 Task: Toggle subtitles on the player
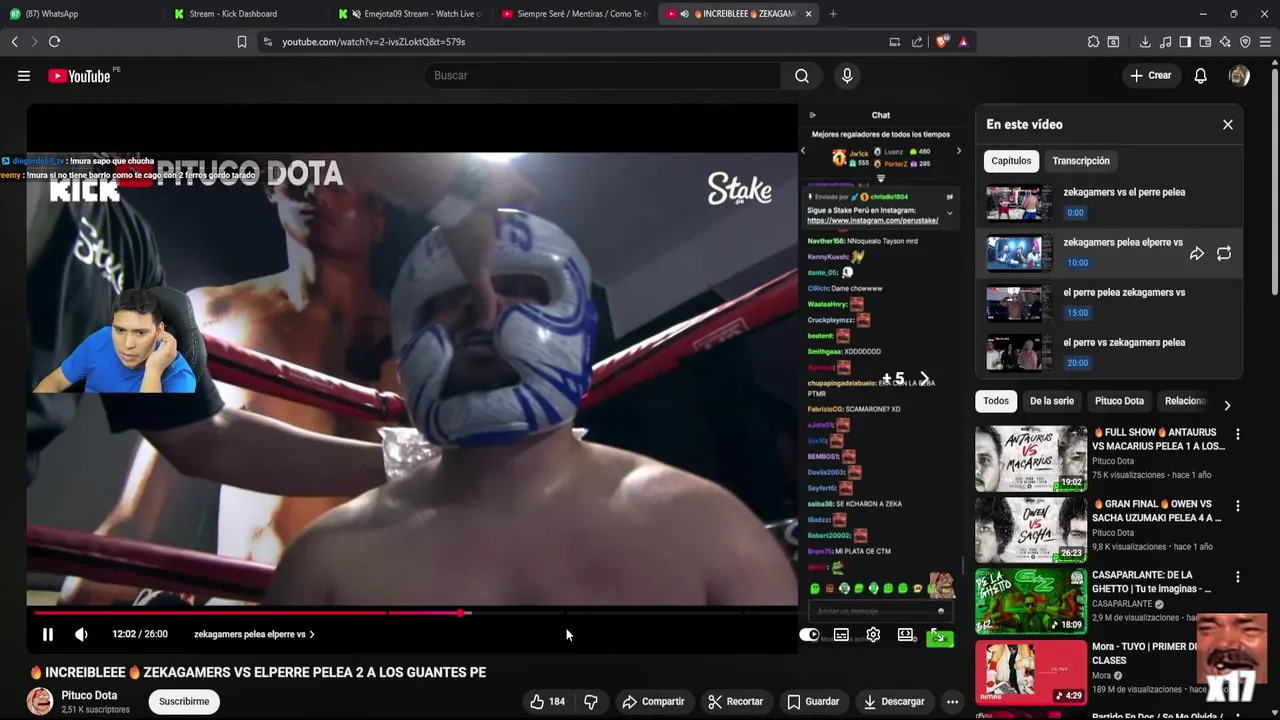click(841, 634)
